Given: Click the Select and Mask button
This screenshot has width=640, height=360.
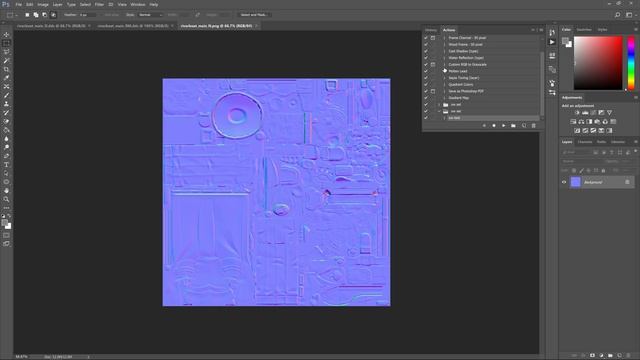Looking at the screenshot, I should pos(254,15).
